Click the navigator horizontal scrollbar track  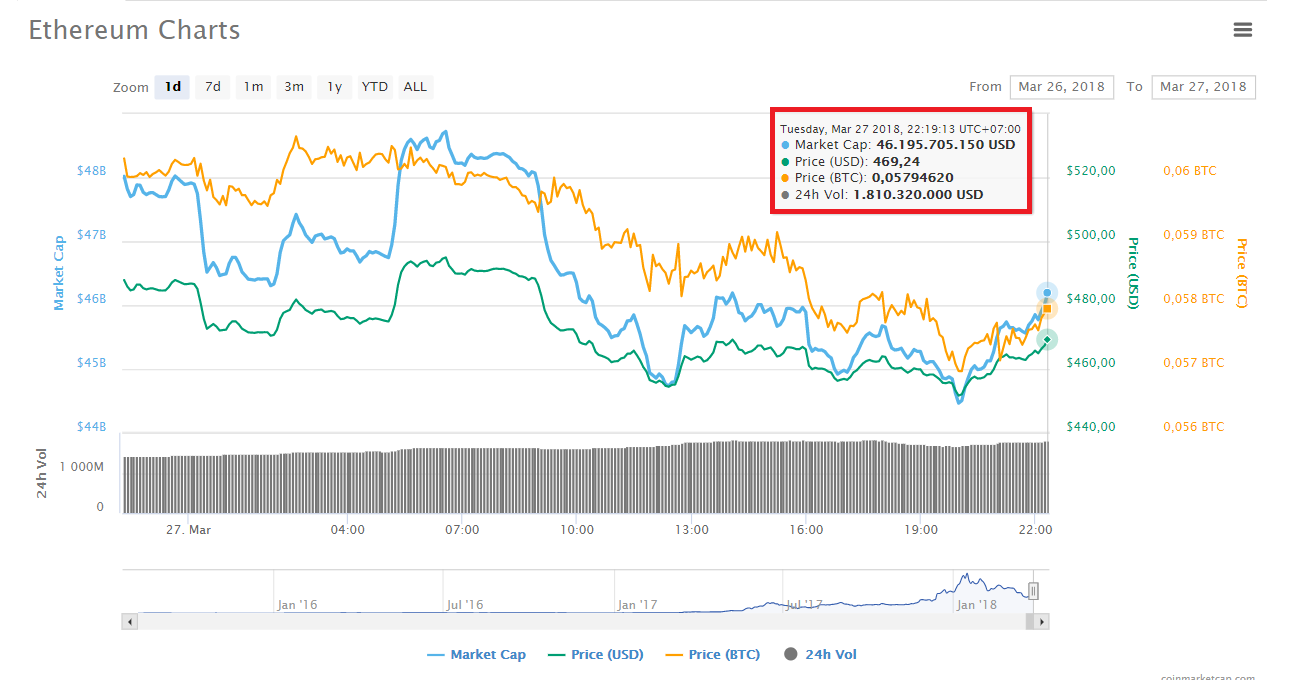tap(580, 622)
